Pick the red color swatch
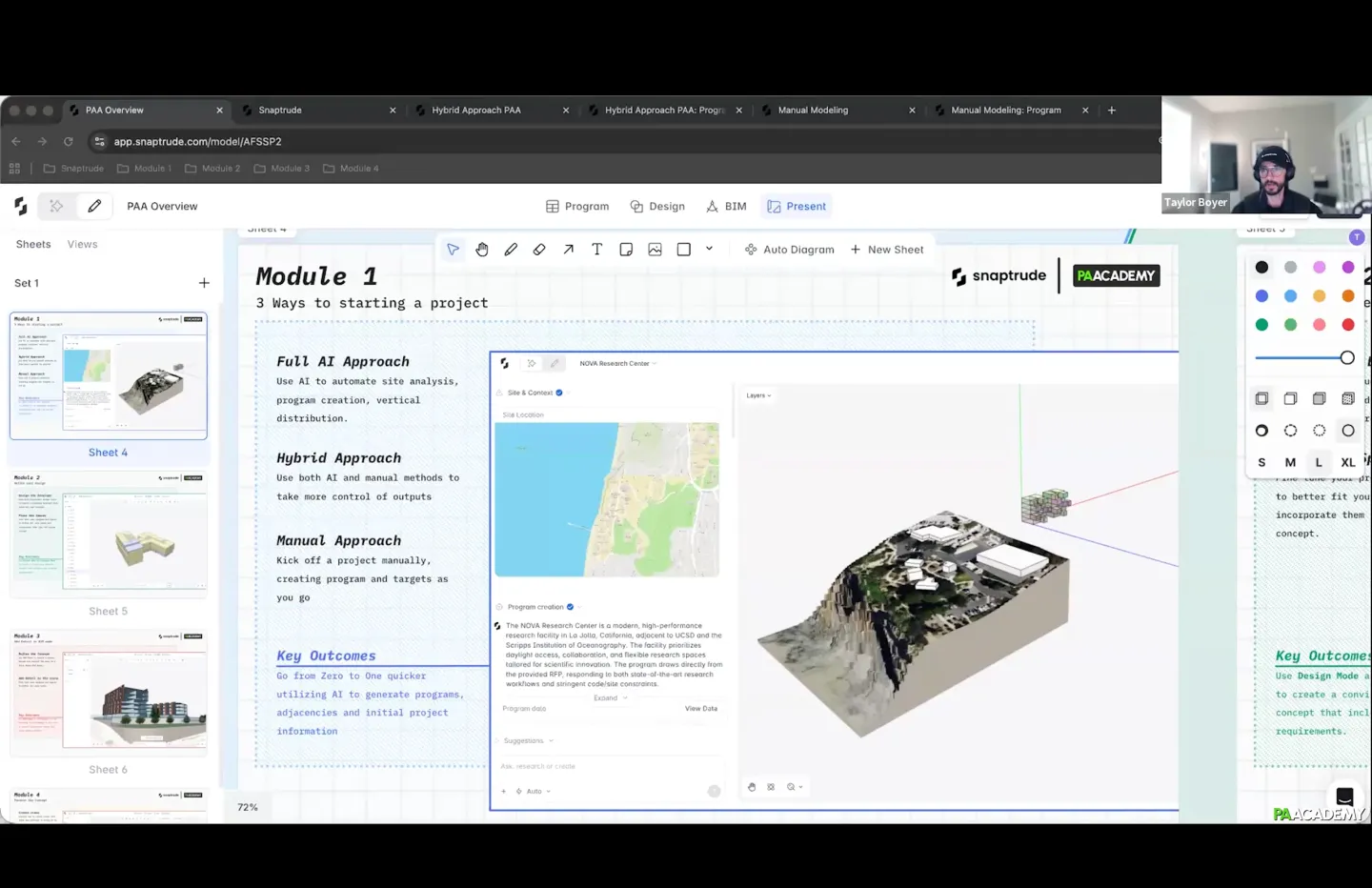The width and height of the screenshot is (1372, 888). (x=1347, y=325)
